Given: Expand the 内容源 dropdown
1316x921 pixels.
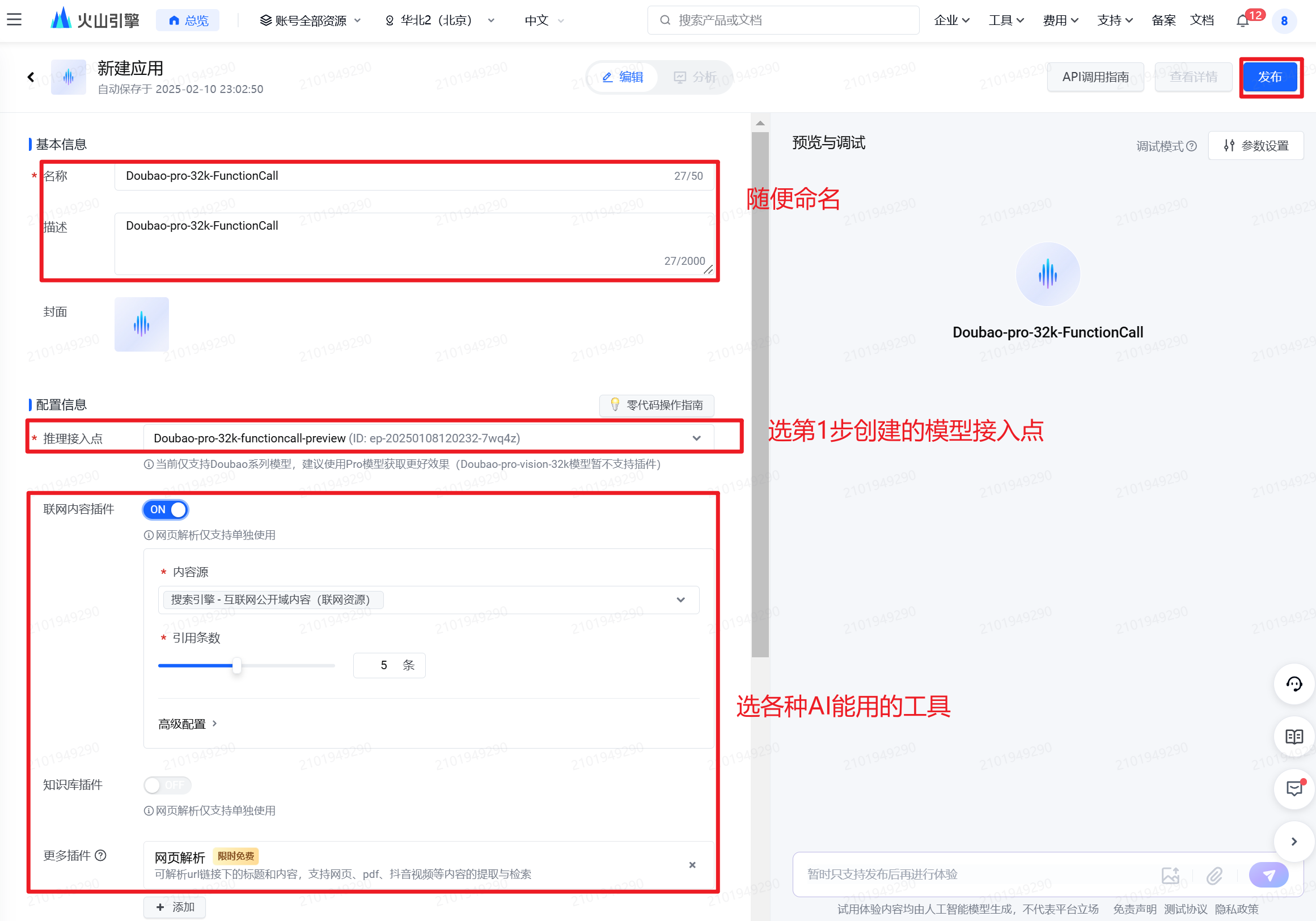Looking at the screenshot, I should coord(428,599).
